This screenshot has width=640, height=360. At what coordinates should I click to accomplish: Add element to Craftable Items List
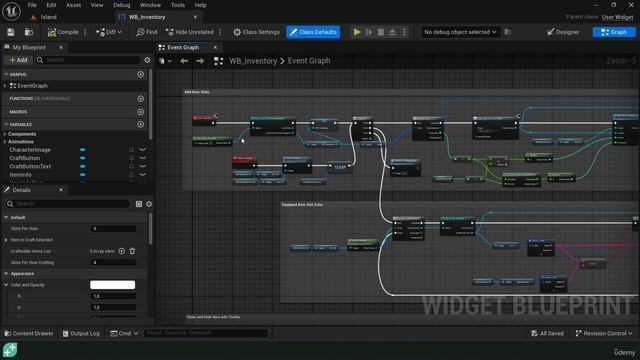pos(122,251)
